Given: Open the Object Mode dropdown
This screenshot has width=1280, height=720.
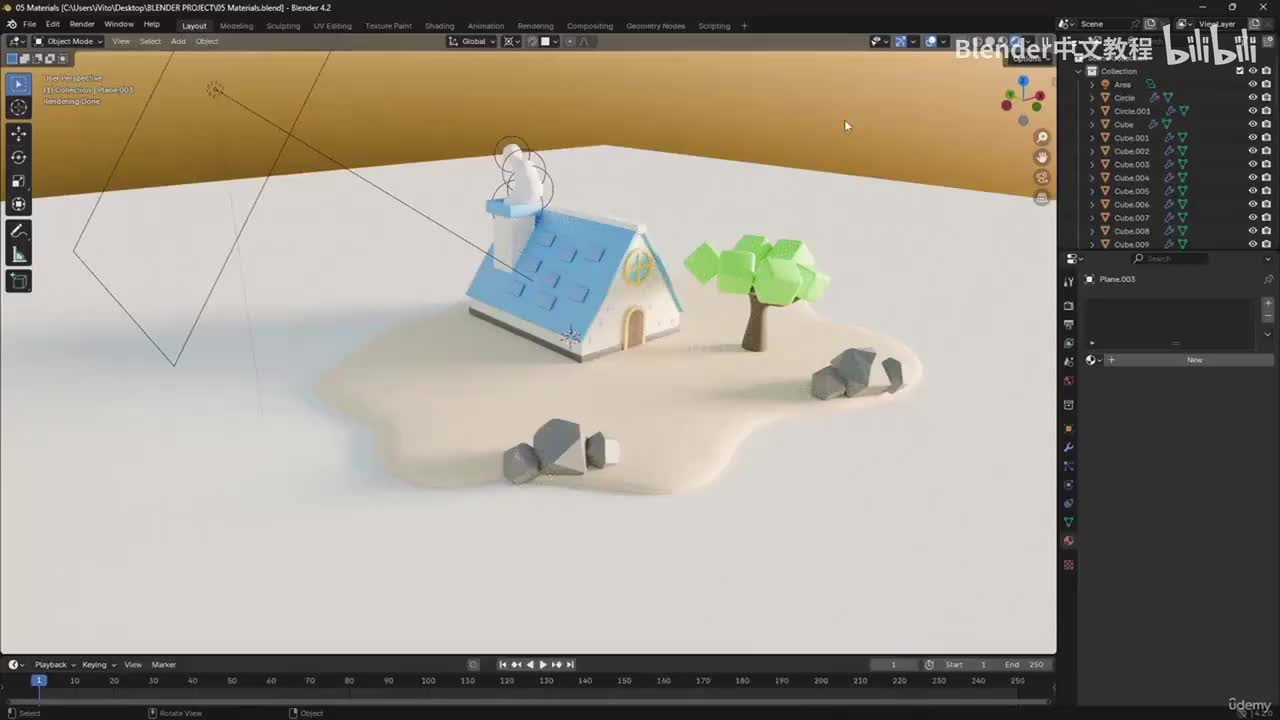Looking at the screenshot, I should click(x=68, y=41).
